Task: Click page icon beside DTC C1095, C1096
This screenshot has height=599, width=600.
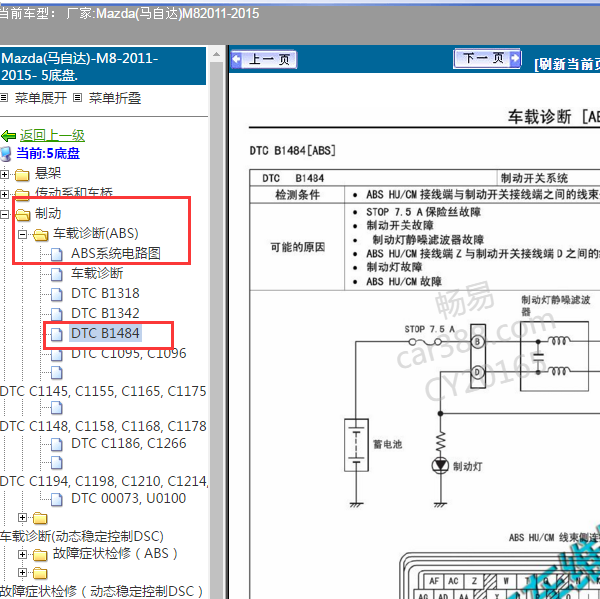Action: click(x=57, y=355)
